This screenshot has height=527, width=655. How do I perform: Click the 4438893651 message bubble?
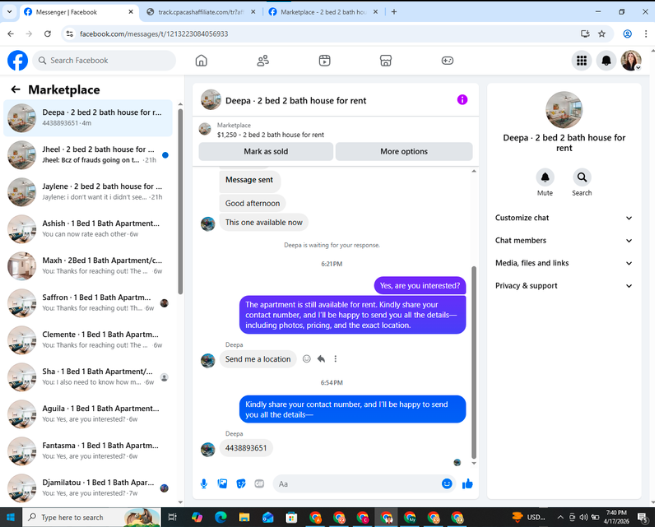246,448
